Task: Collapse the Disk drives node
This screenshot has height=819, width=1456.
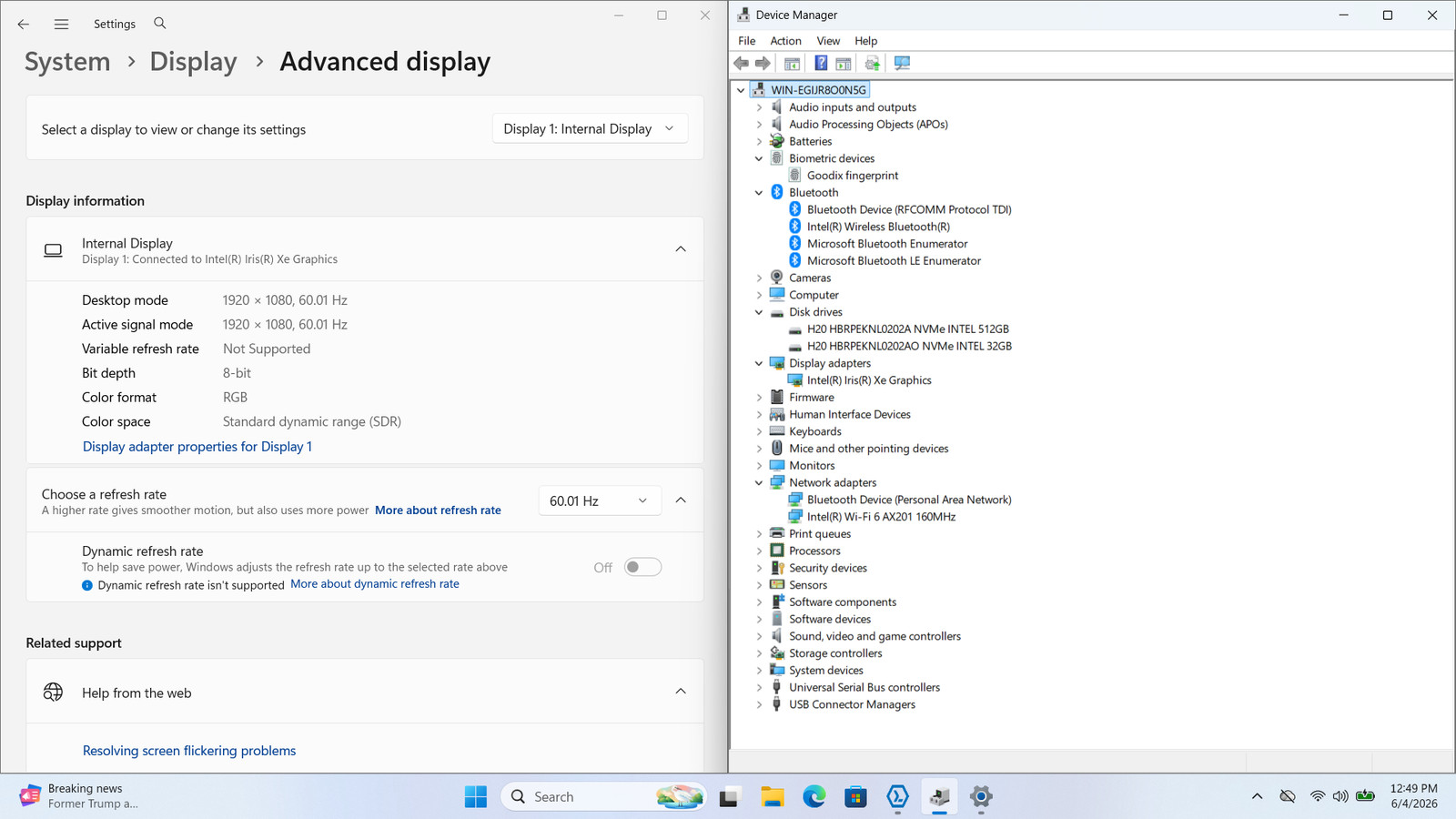Action: [x=759, y=312]
